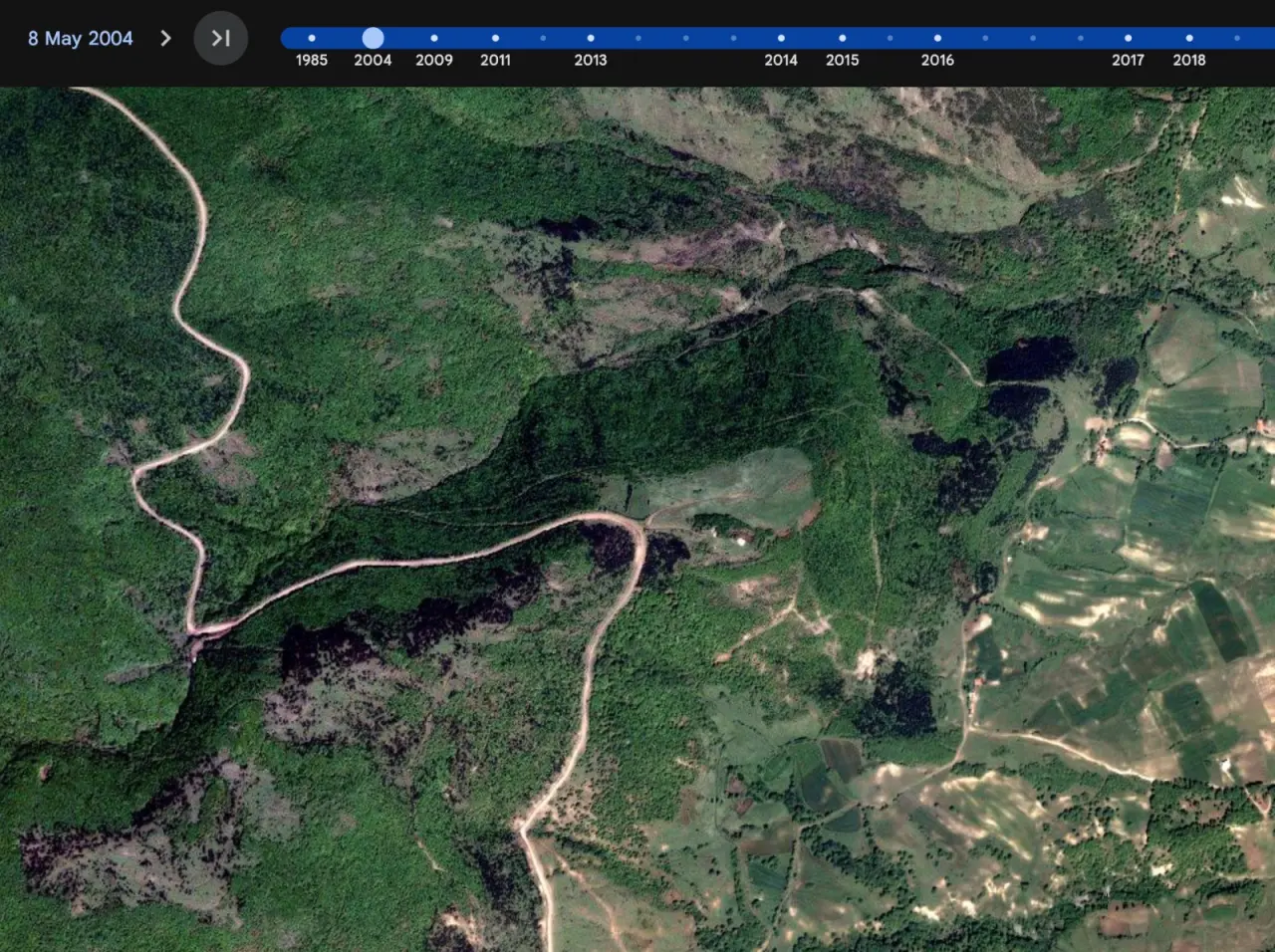Select first small dot right after 2013
This screenshot has width=1275, height=952.
638,38
